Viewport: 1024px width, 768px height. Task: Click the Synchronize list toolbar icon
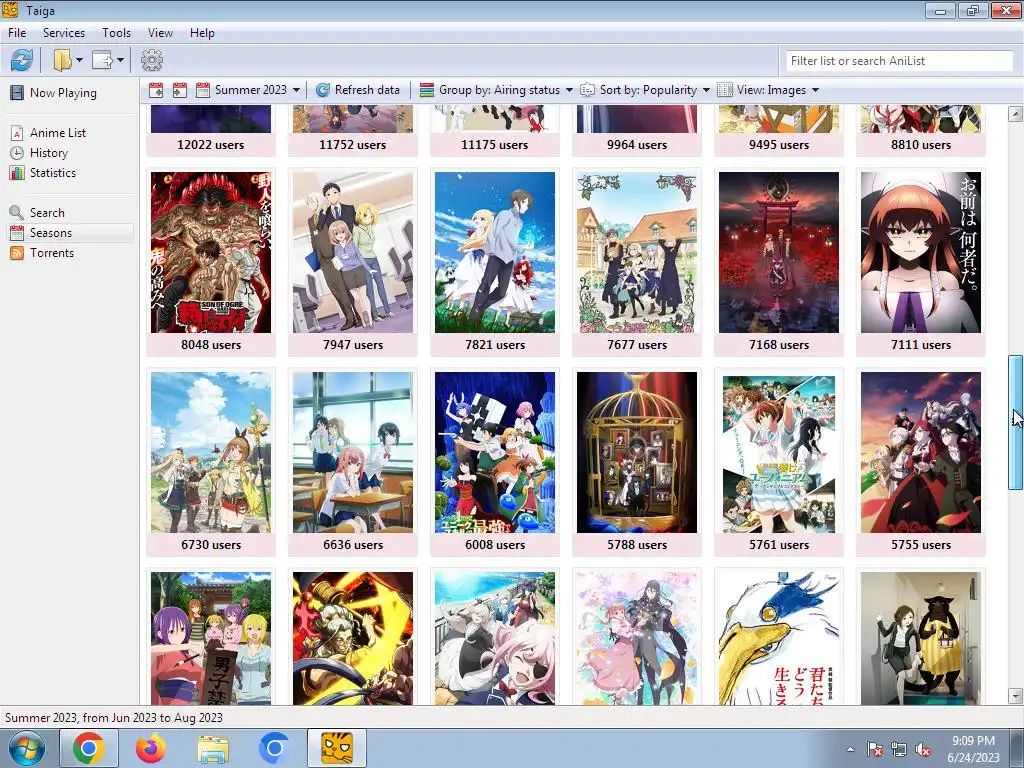coord(22,61)
